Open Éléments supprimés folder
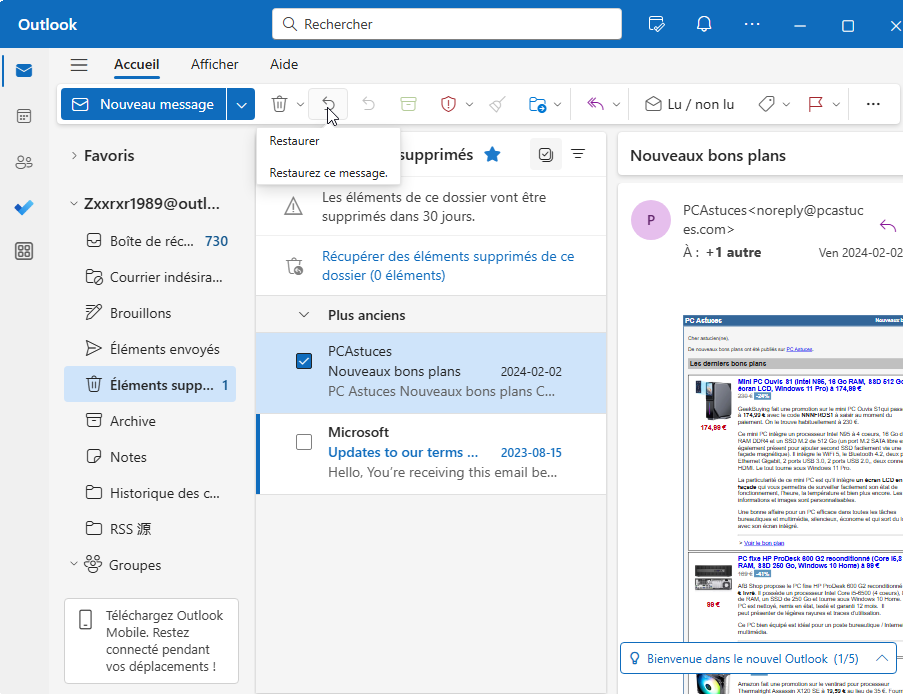Screen dimensions: 903x694 150,385
